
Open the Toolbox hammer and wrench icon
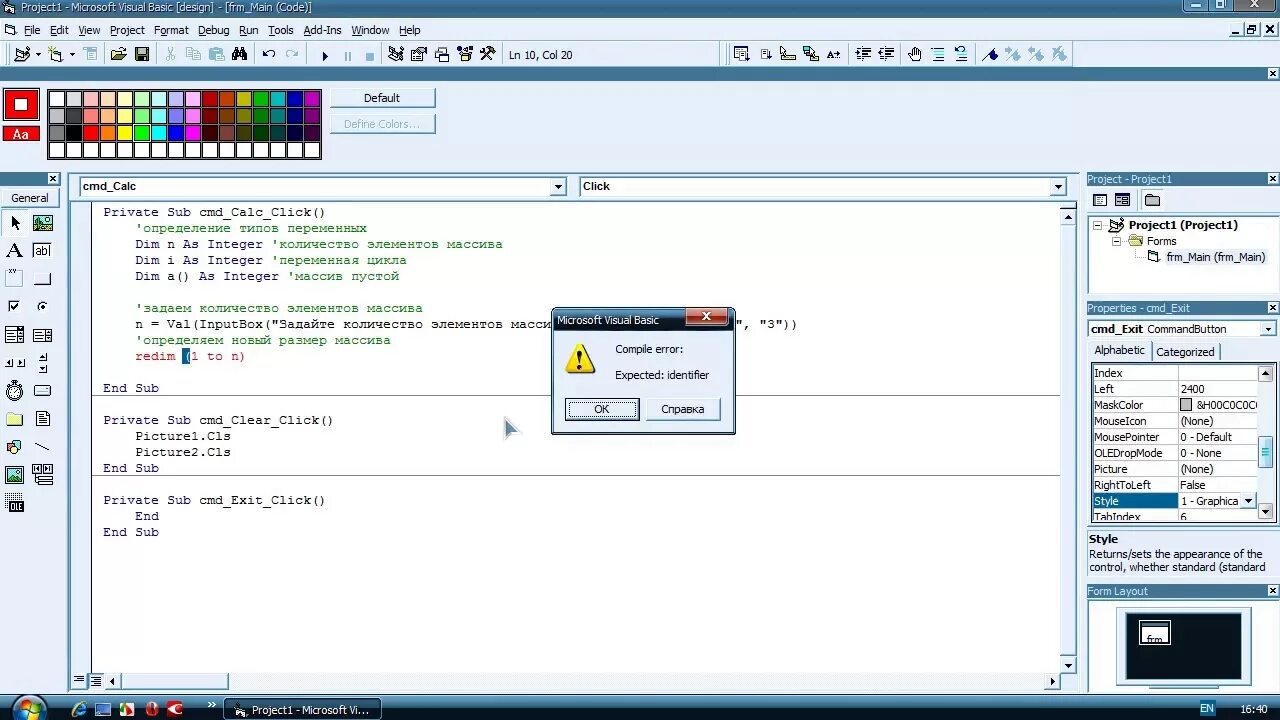coord(488,55)
